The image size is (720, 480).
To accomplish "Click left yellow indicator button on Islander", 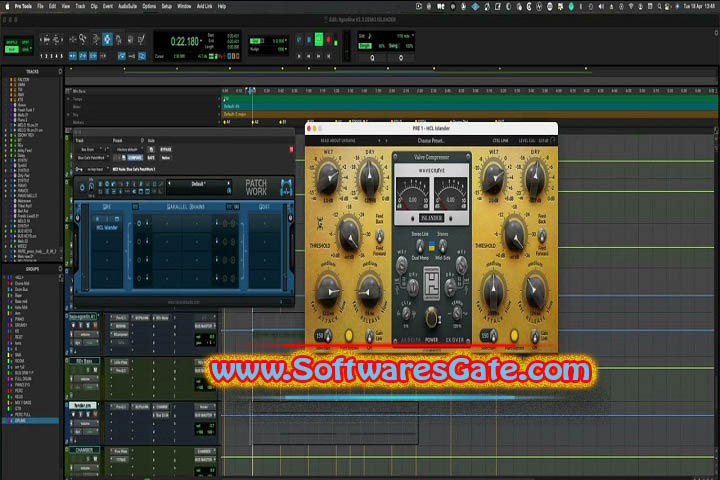I will point(349,335).
